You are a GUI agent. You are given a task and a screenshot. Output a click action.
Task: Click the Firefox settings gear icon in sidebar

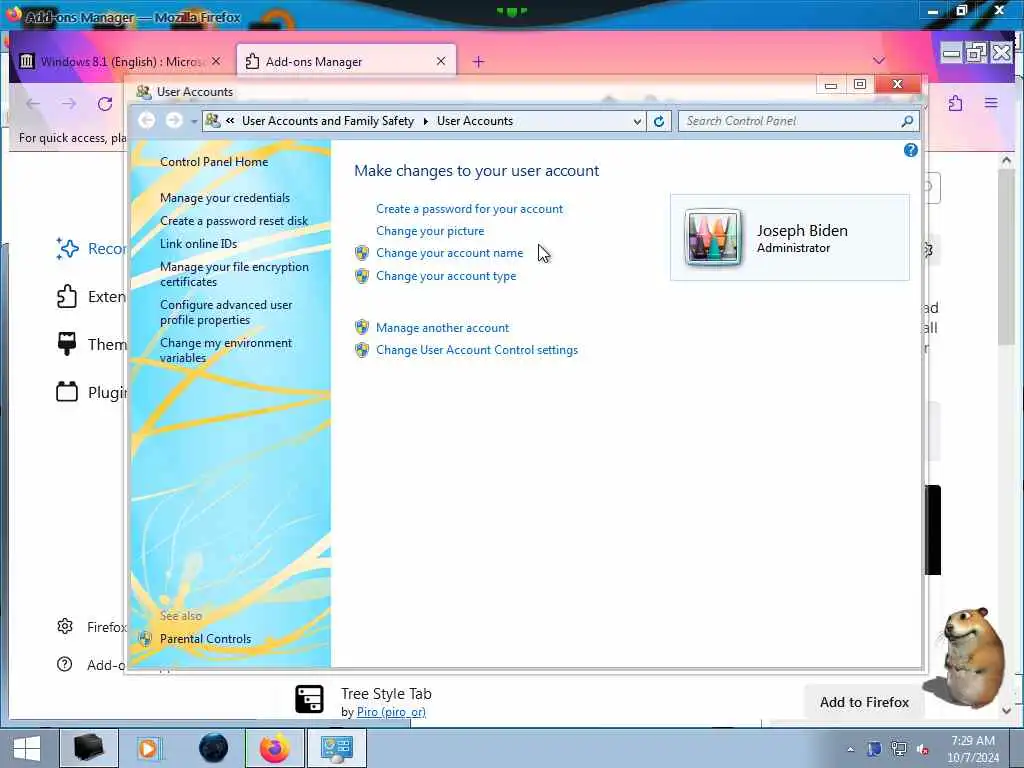65,627
